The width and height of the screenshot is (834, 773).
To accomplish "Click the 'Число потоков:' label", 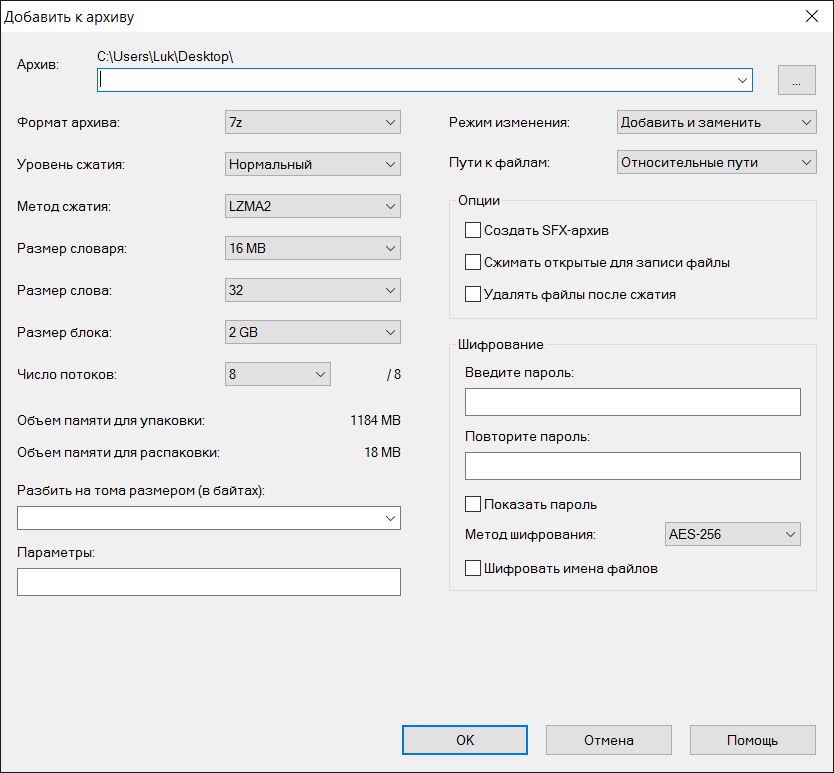I will point(67,375).
